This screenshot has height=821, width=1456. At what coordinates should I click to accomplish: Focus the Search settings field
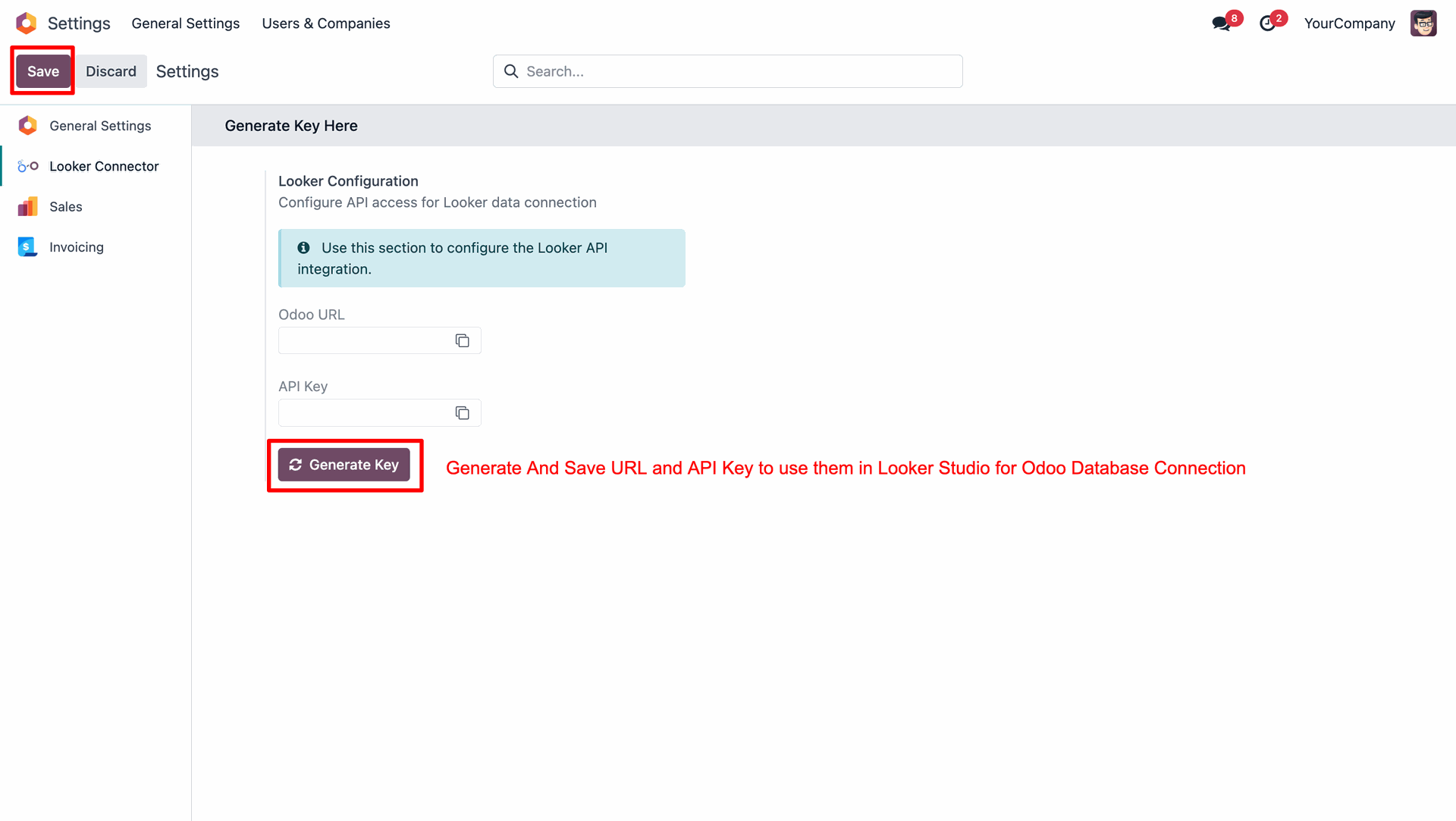728,71
